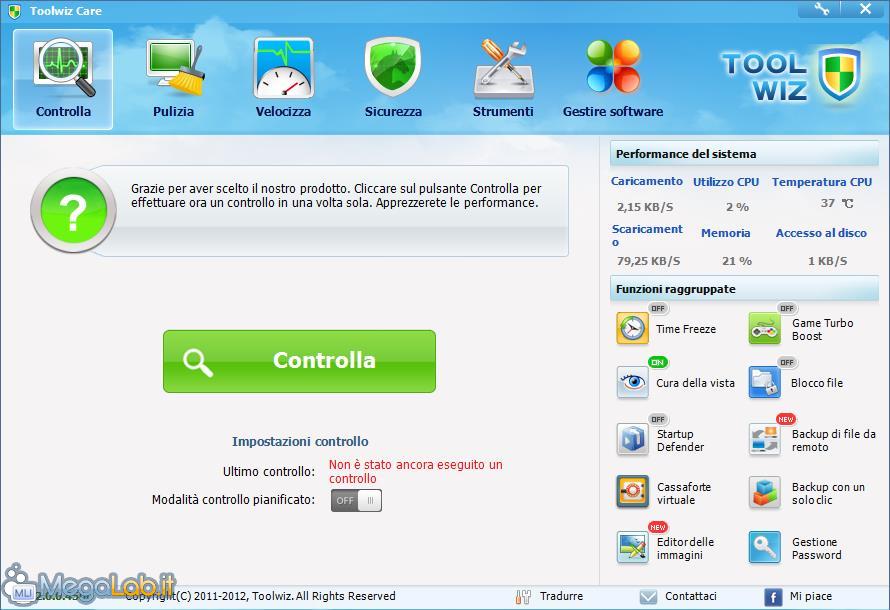Viewport: 890px width, 610px height.
Task: Open the Gestire software tab
Action: point(613,79)
